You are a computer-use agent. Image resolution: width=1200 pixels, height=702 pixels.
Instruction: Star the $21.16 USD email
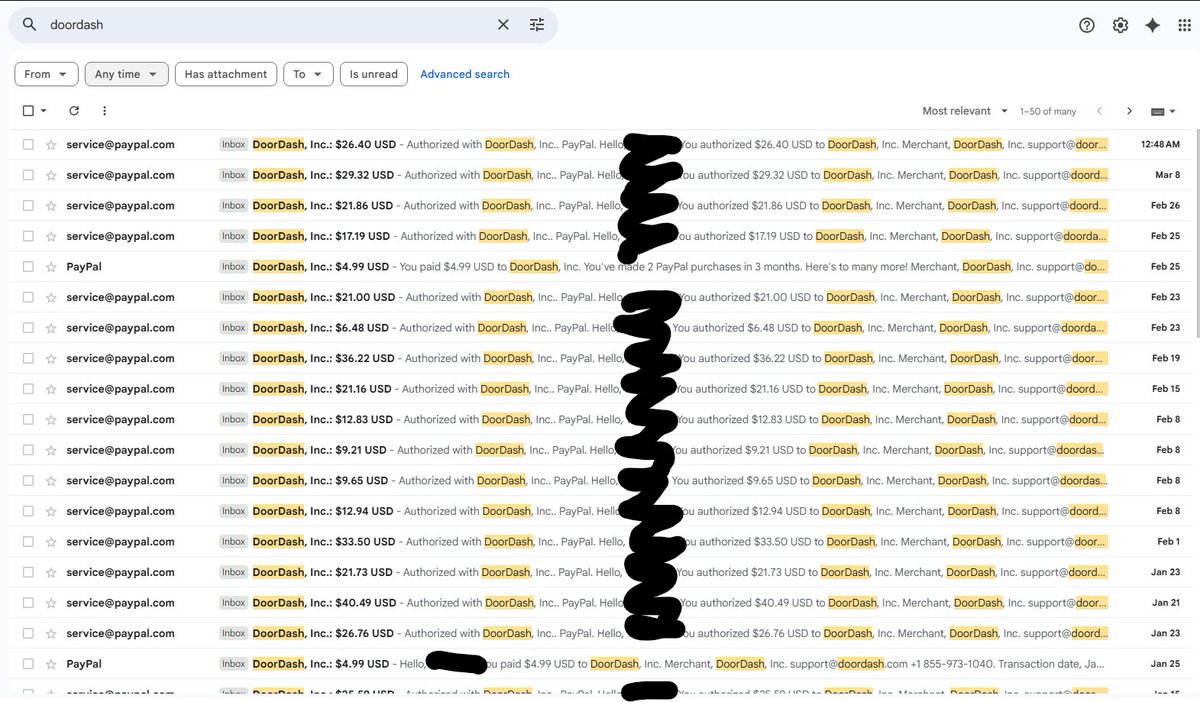(x=51, y=389)
